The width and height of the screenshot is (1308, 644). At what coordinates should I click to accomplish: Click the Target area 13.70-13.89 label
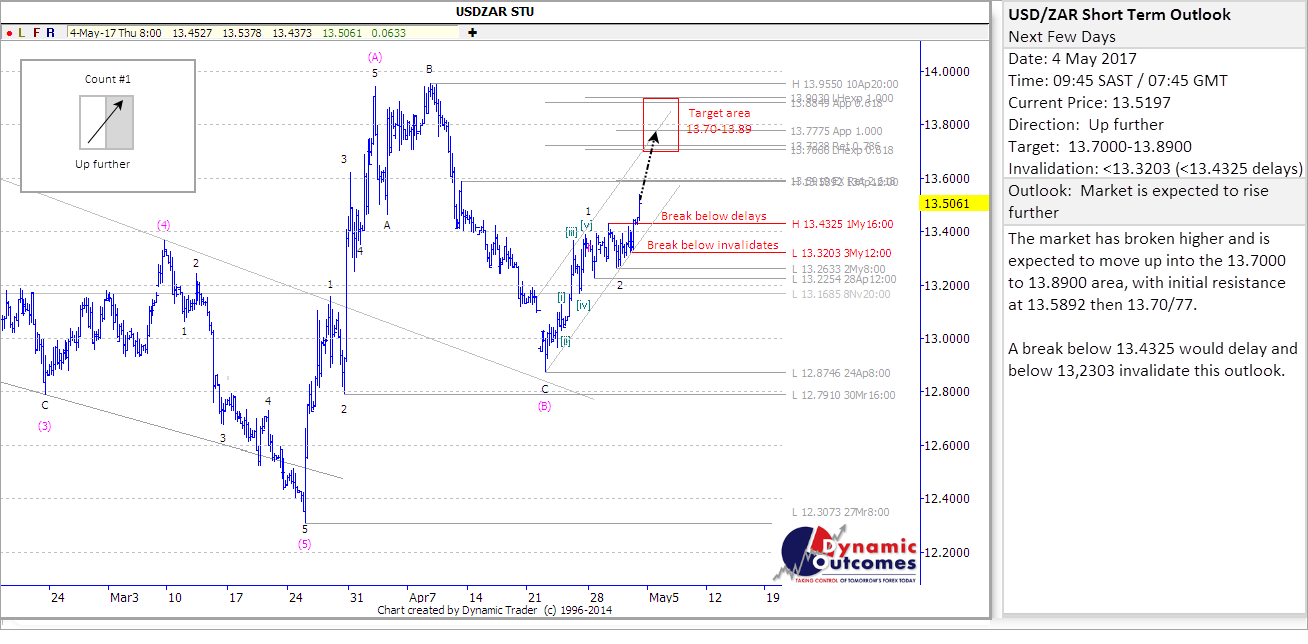tap(719, 121)
